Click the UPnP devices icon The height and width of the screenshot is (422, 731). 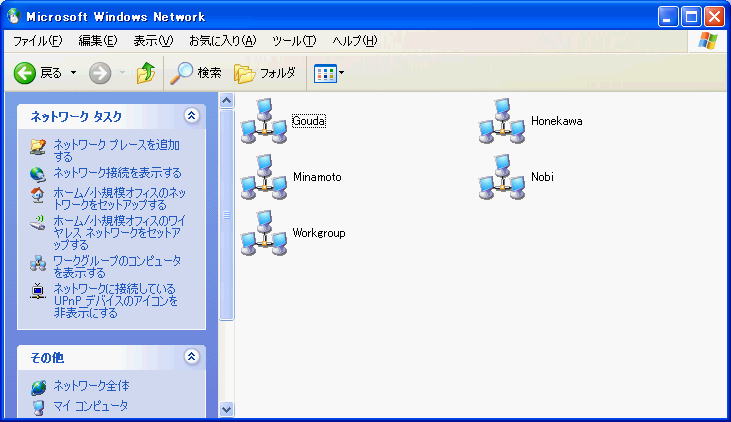click(38, 291)
